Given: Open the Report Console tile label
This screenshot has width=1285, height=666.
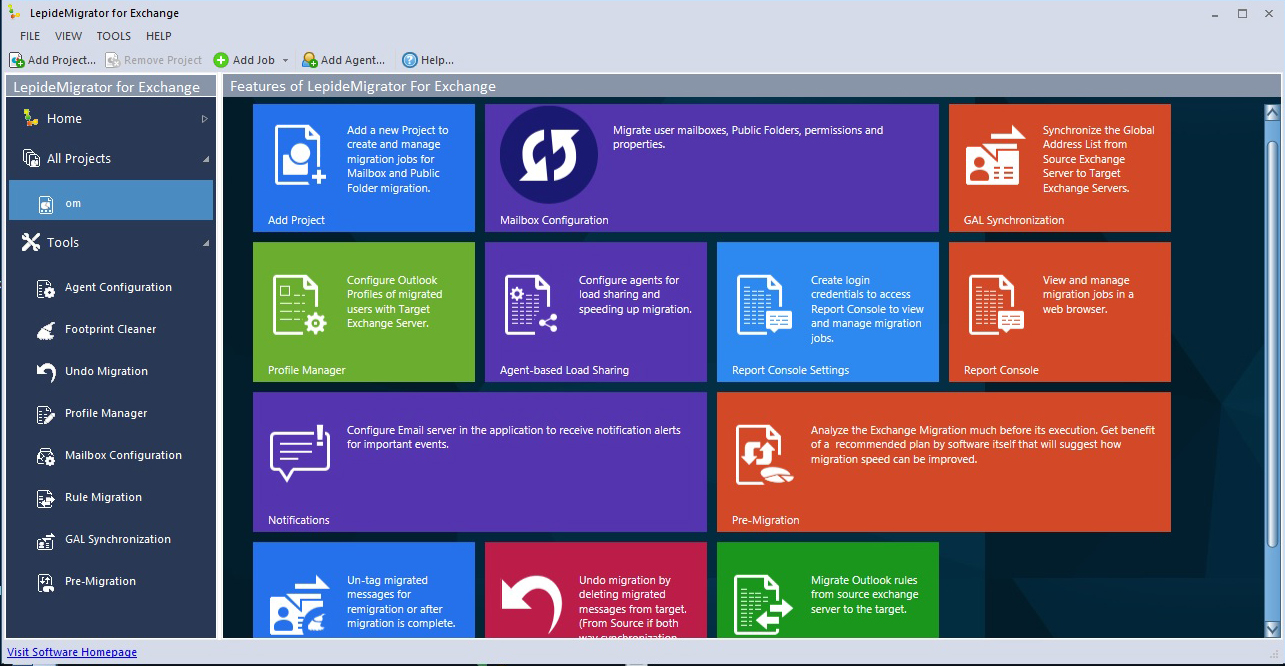Looking at the screenshot, I should [x=1001, y=370].
